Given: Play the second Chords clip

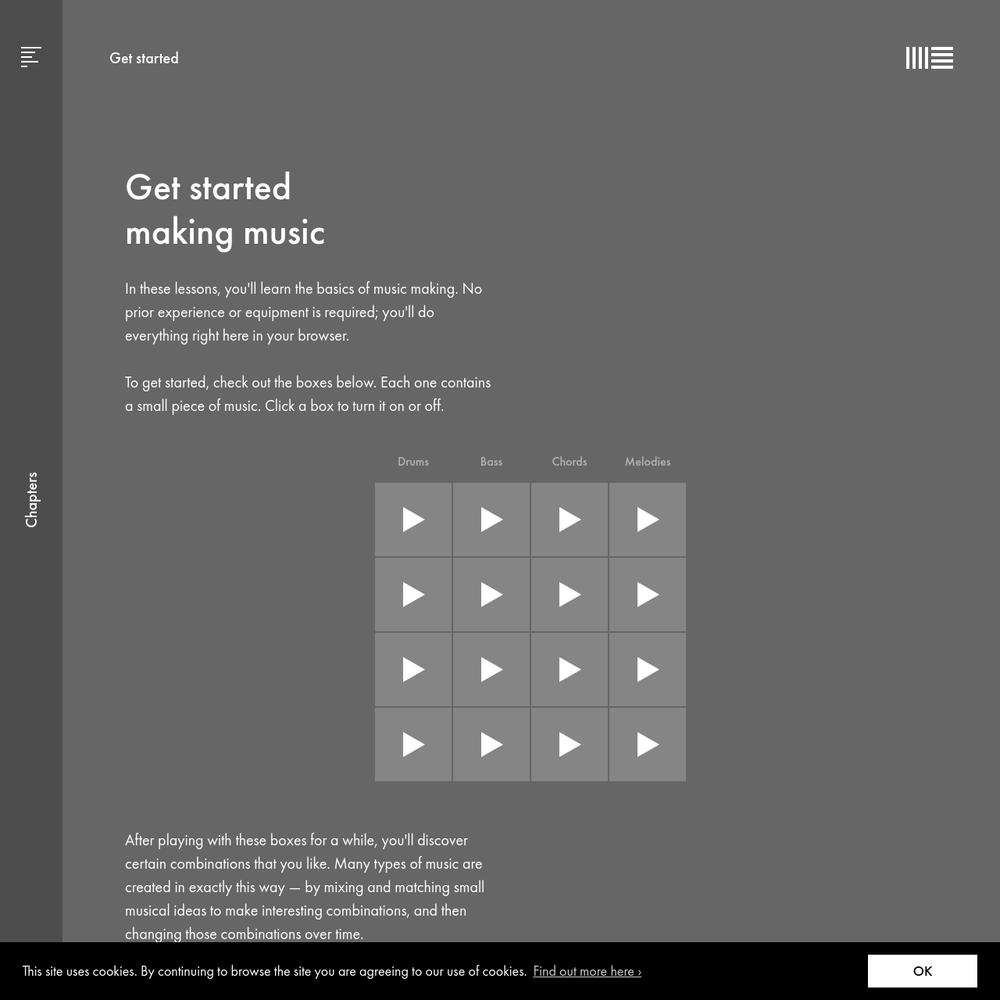Looking at the screenshot, I should (x=569, y=595).
